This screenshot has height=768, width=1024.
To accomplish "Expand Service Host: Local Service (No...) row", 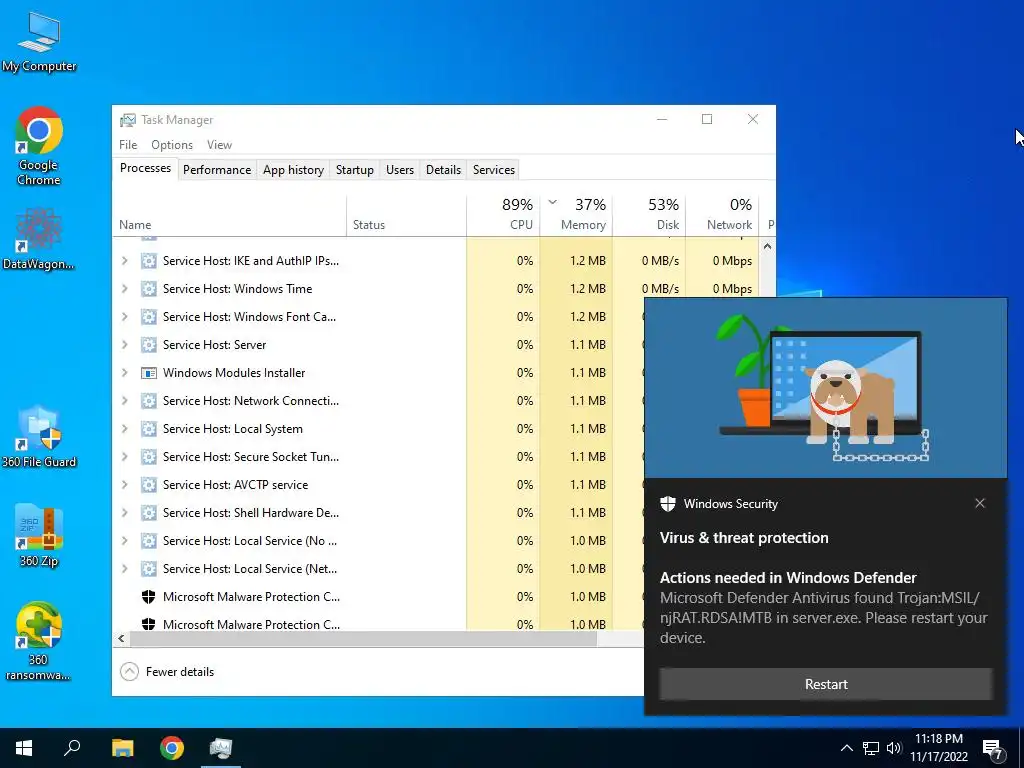I will coord(124,541).
